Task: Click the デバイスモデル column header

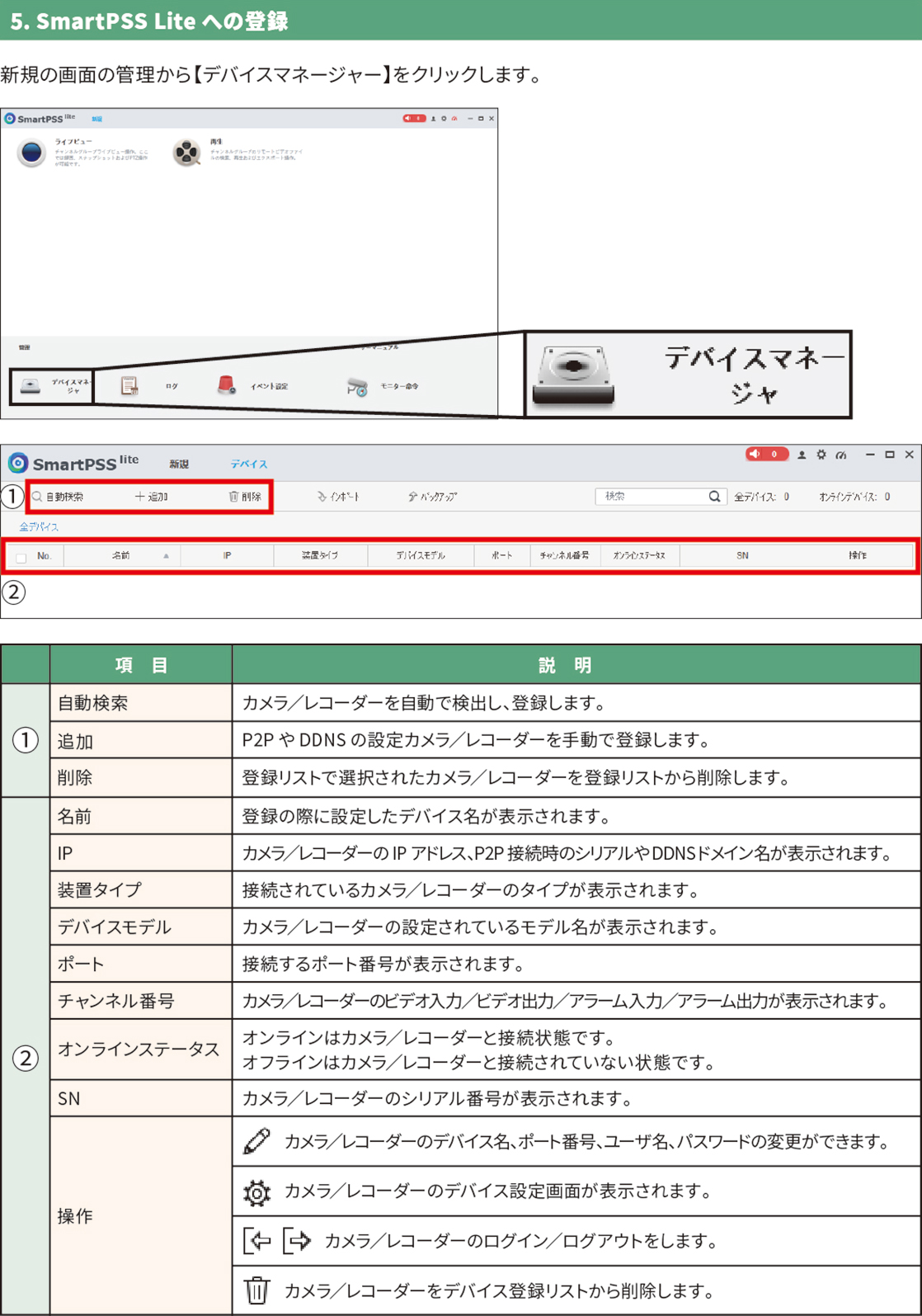Action: (421, 556)
